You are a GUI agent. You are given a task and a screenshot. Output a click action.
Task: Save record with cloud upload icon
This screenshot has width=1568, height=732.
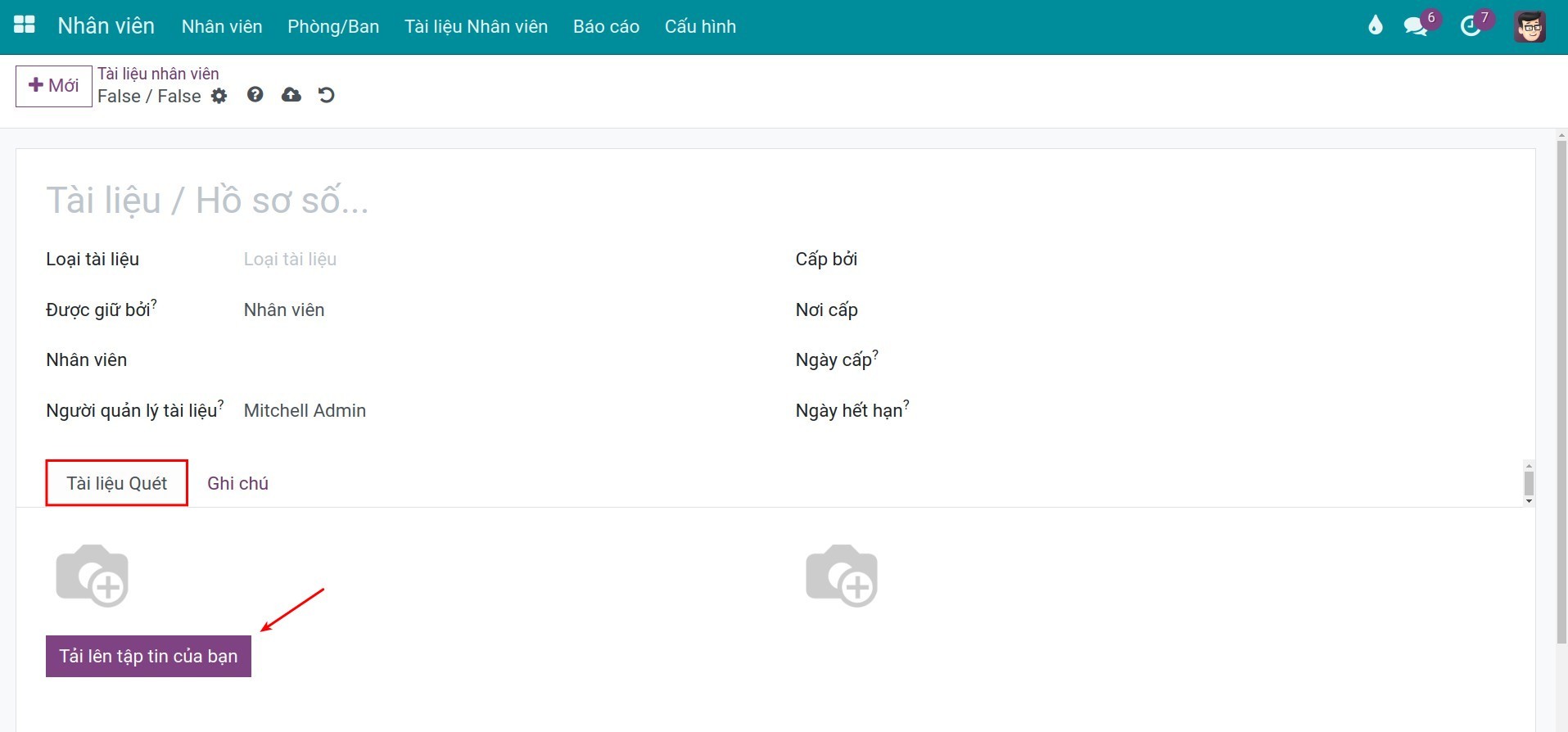pyautogui.click(x=291, y=95)
